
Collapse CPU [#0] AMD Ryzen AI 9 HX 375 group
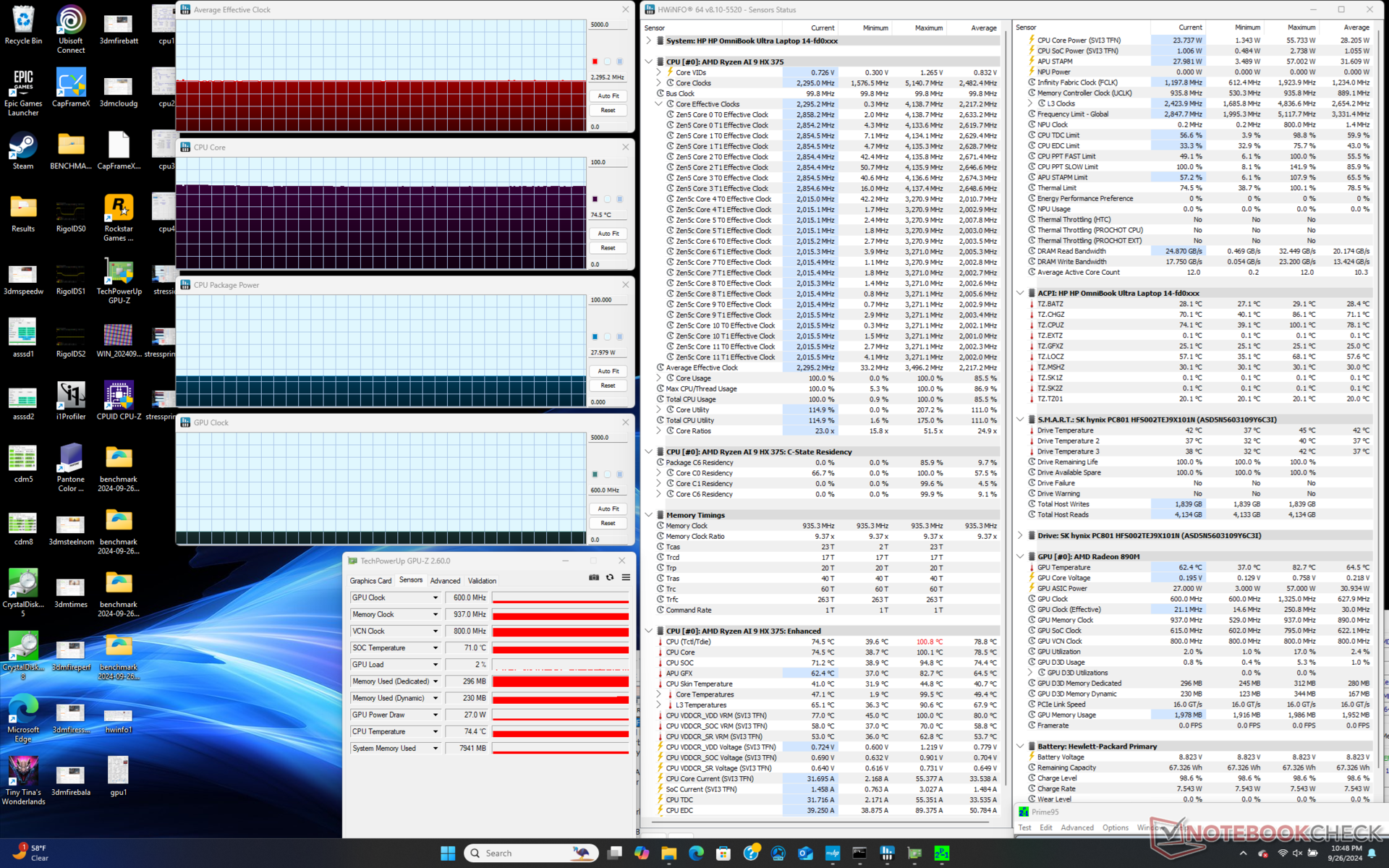click(x=649, y=62)
